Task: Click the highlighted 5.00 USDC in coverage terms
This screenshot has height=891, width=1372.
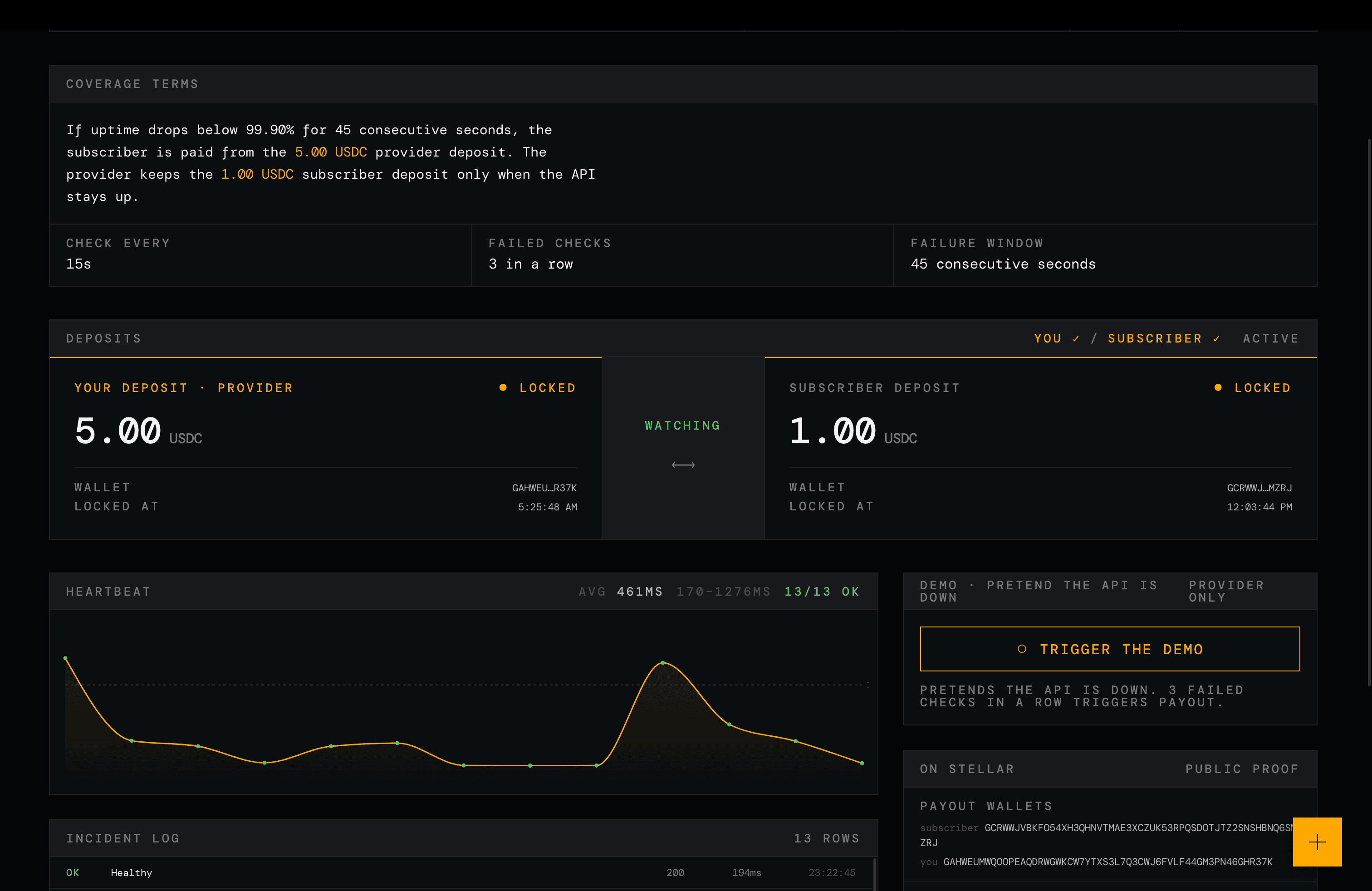Action: pyautogui.click(x=331, y=152)
